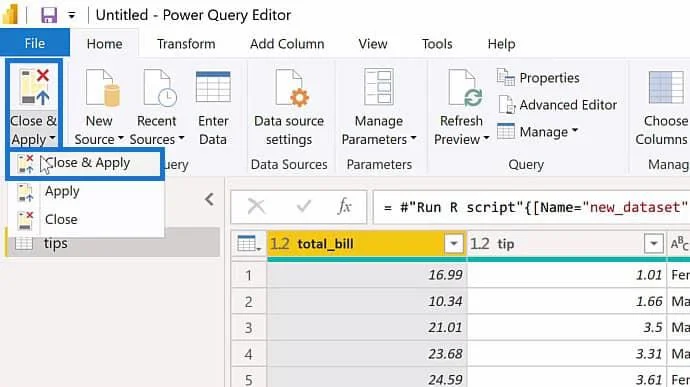Choose Close & Apply from dropdown menu
The height and width of the screenshot is (387, 690).
(85, 163)
